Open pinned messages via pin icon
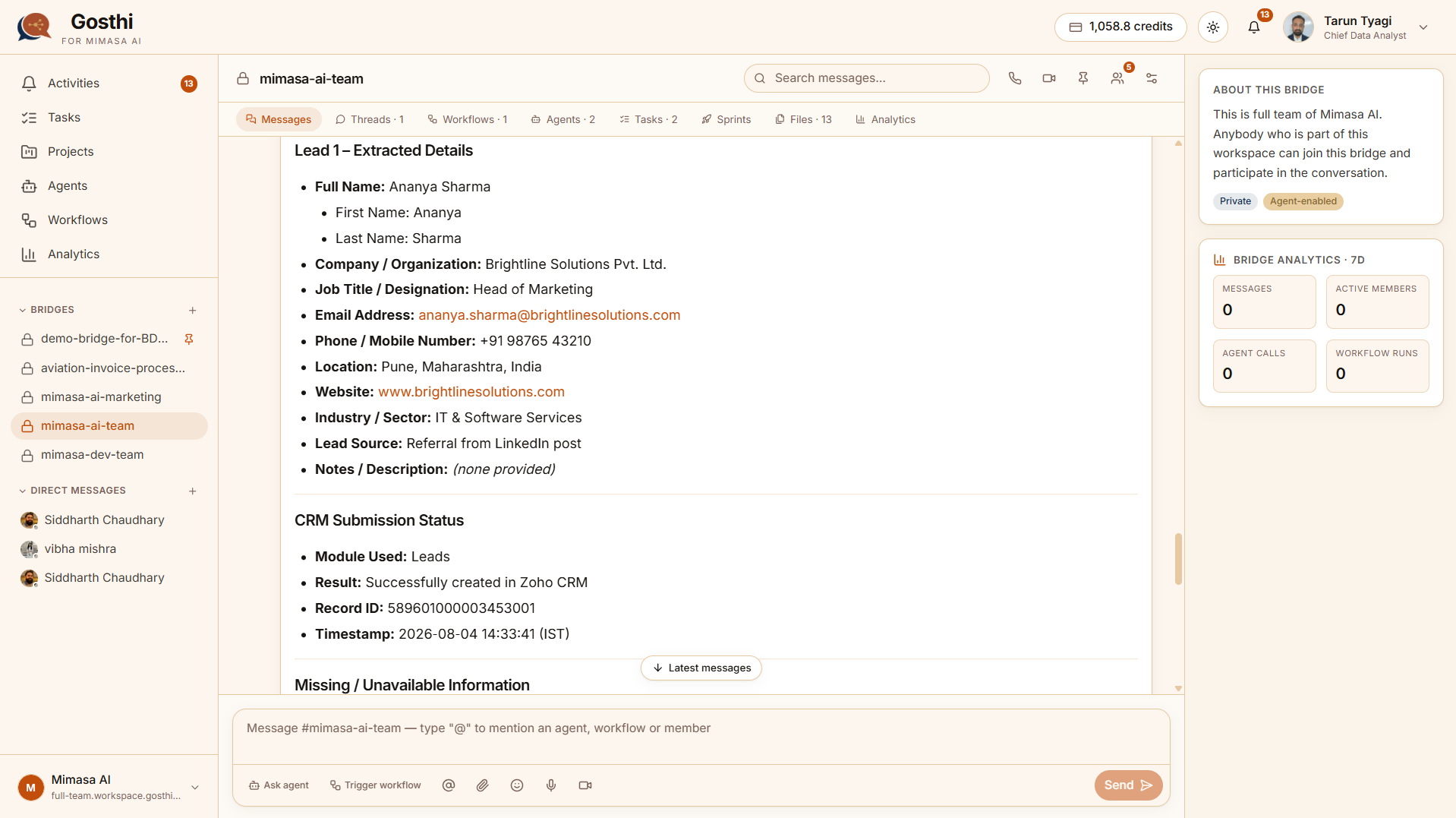 pos(1083,78)
